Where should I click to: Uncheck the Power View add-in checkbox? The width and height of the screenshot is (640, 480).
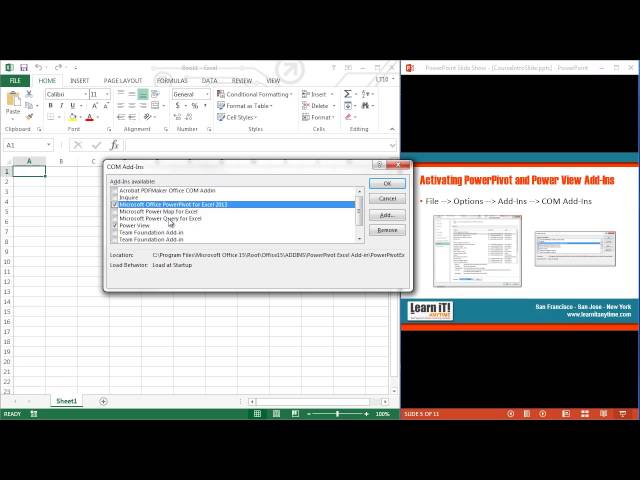pyautogui.click(x=114, y=225)
